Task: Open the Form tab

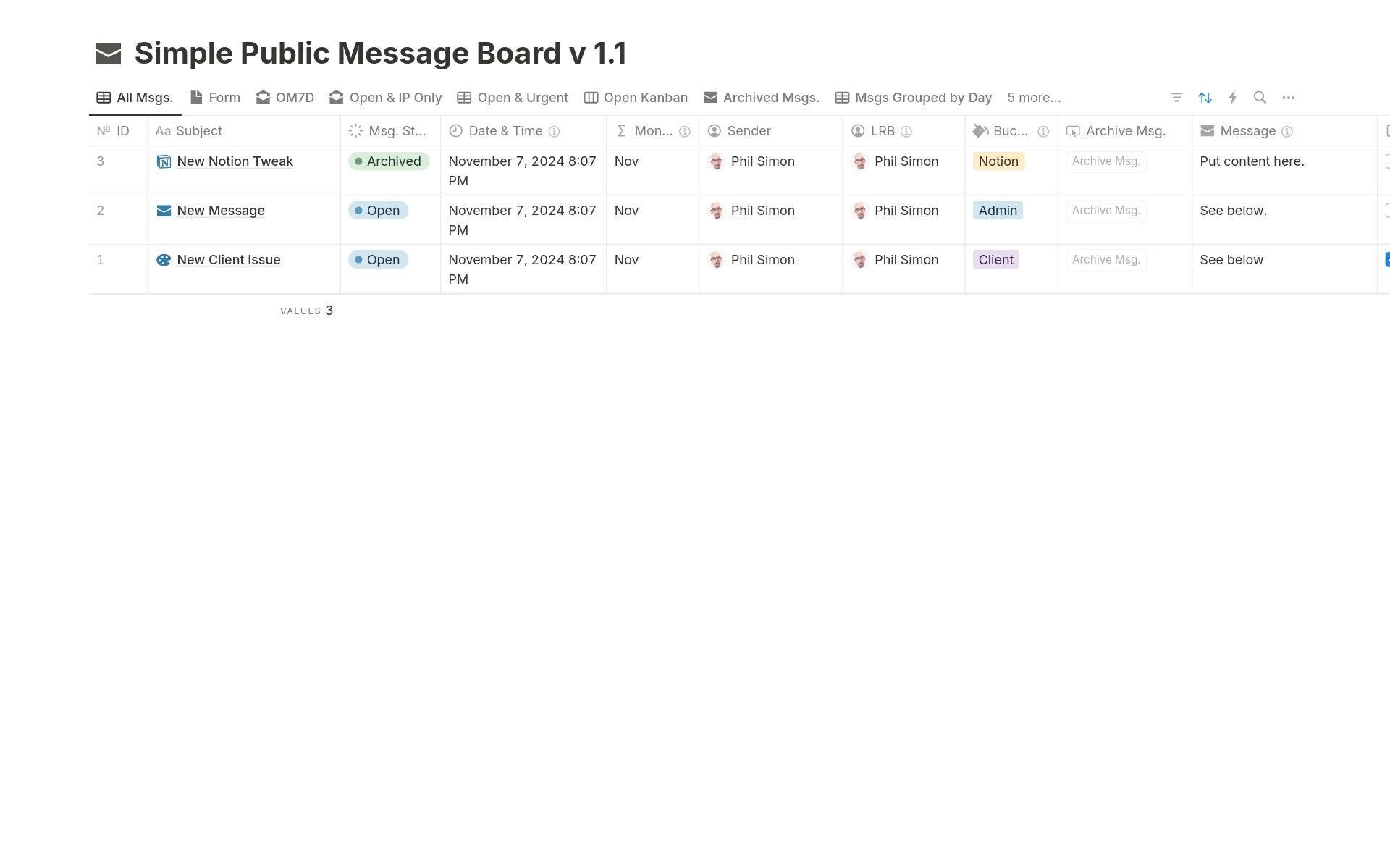Action: [215, 98]
